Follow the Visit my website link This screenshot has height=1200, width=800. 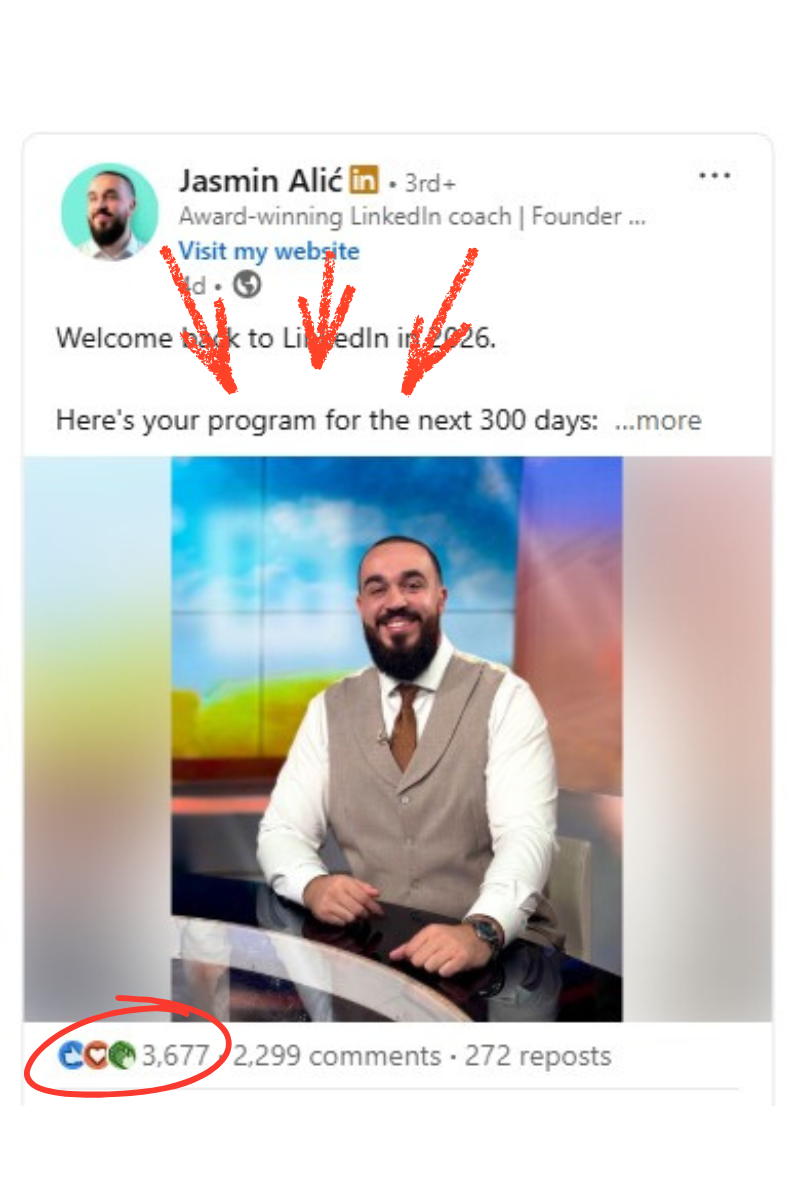click(269, 251)
